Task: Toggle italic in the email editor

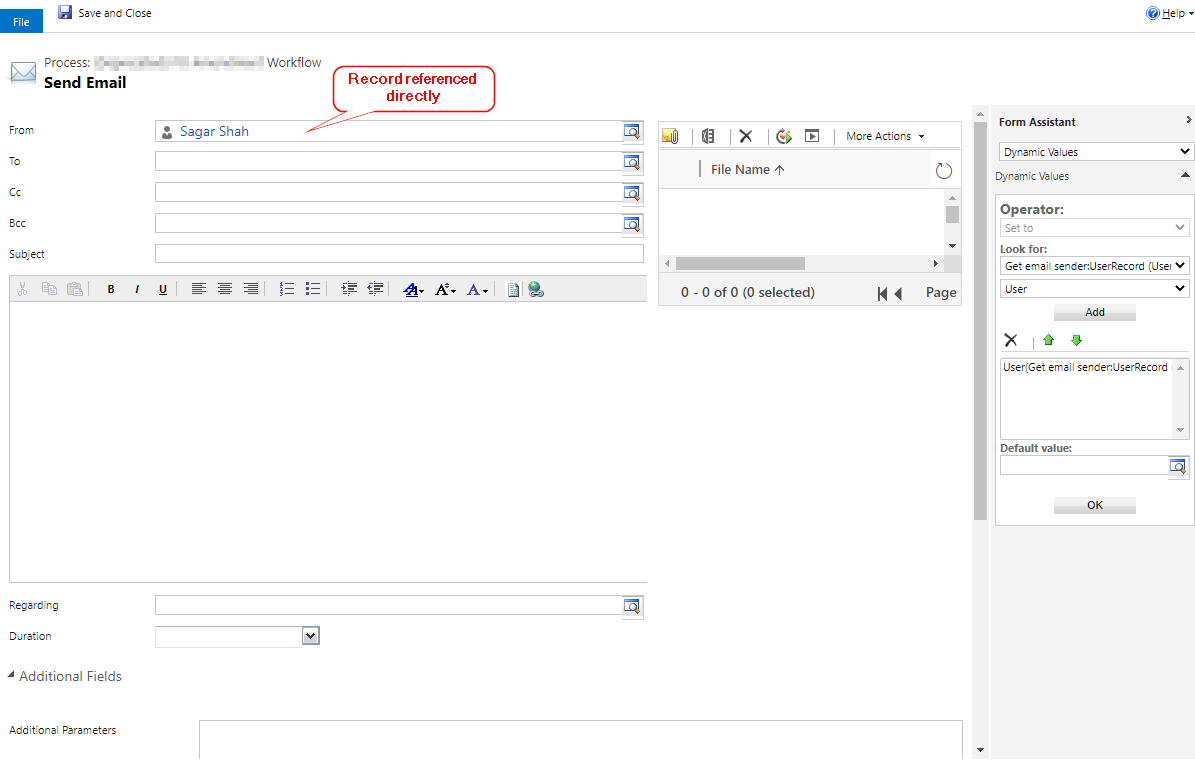Action: coord(137,289)
